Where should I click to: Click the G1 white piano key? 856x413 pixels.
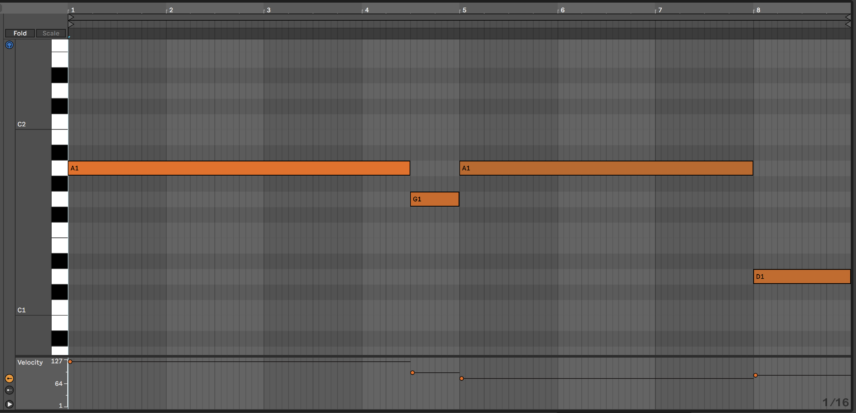click(60, 199)
